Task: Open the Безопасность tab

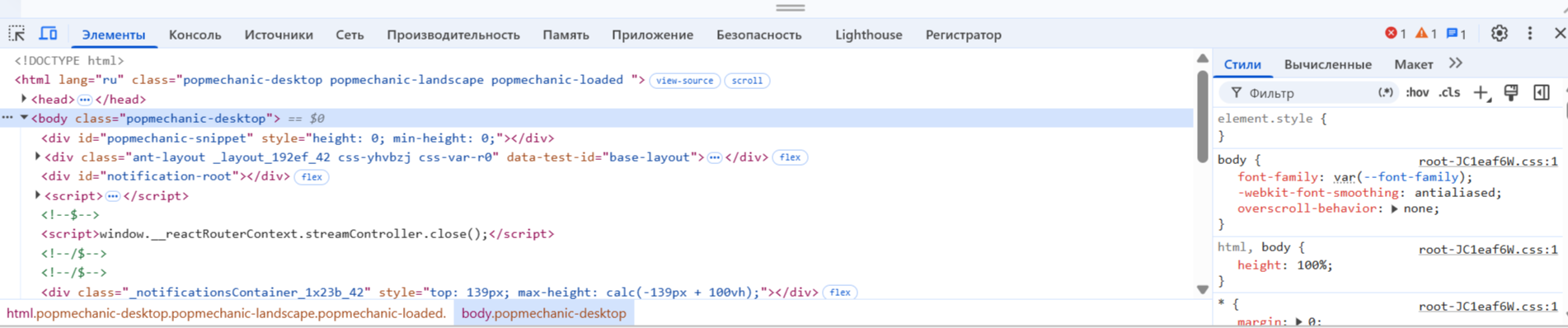Action: pos(758,35)
